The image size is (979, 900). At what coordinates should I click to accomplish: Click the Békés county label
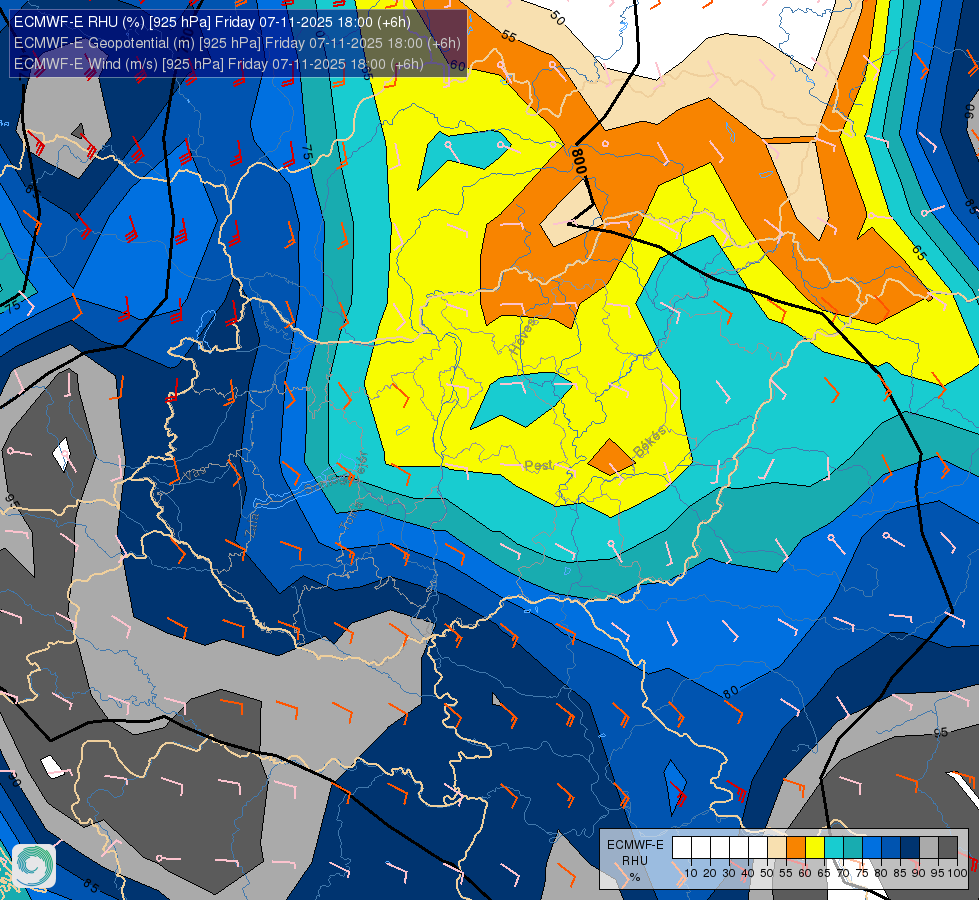click(650, 442)
